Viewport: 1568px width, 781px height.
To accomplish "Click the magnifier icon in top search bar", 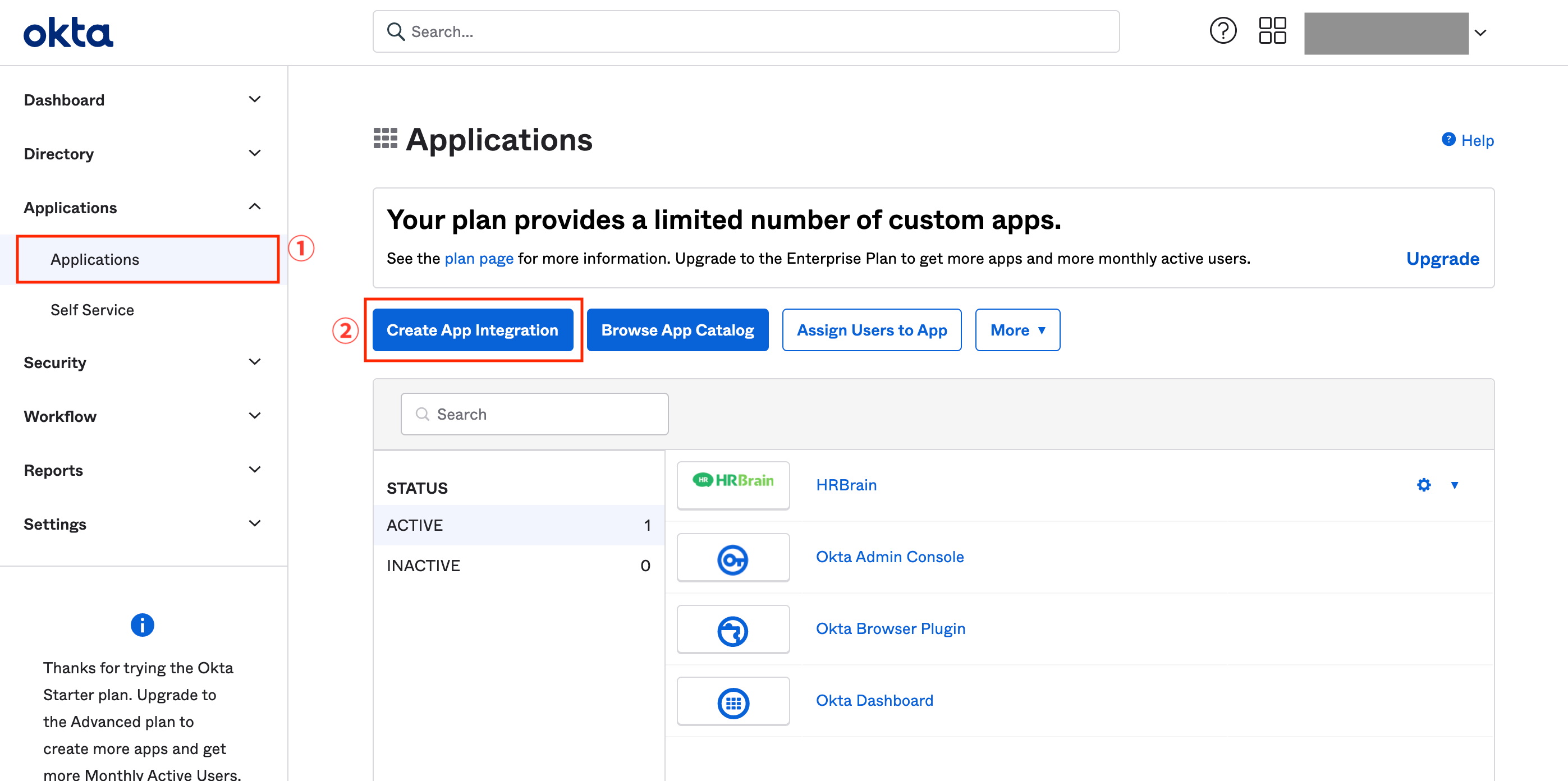I will 396,31.
